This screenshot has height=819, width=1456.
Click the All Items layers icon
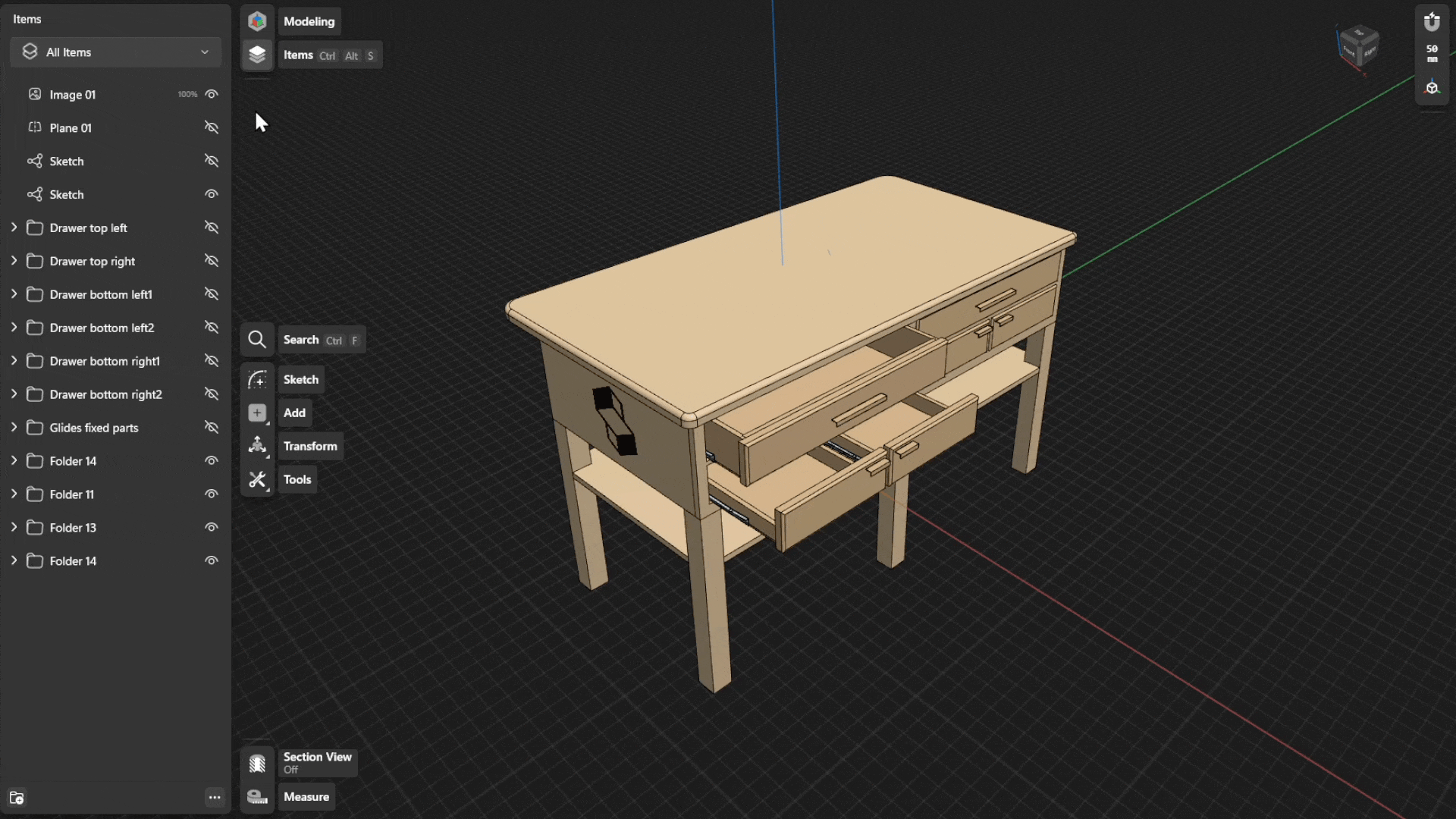tap(30, 52)
